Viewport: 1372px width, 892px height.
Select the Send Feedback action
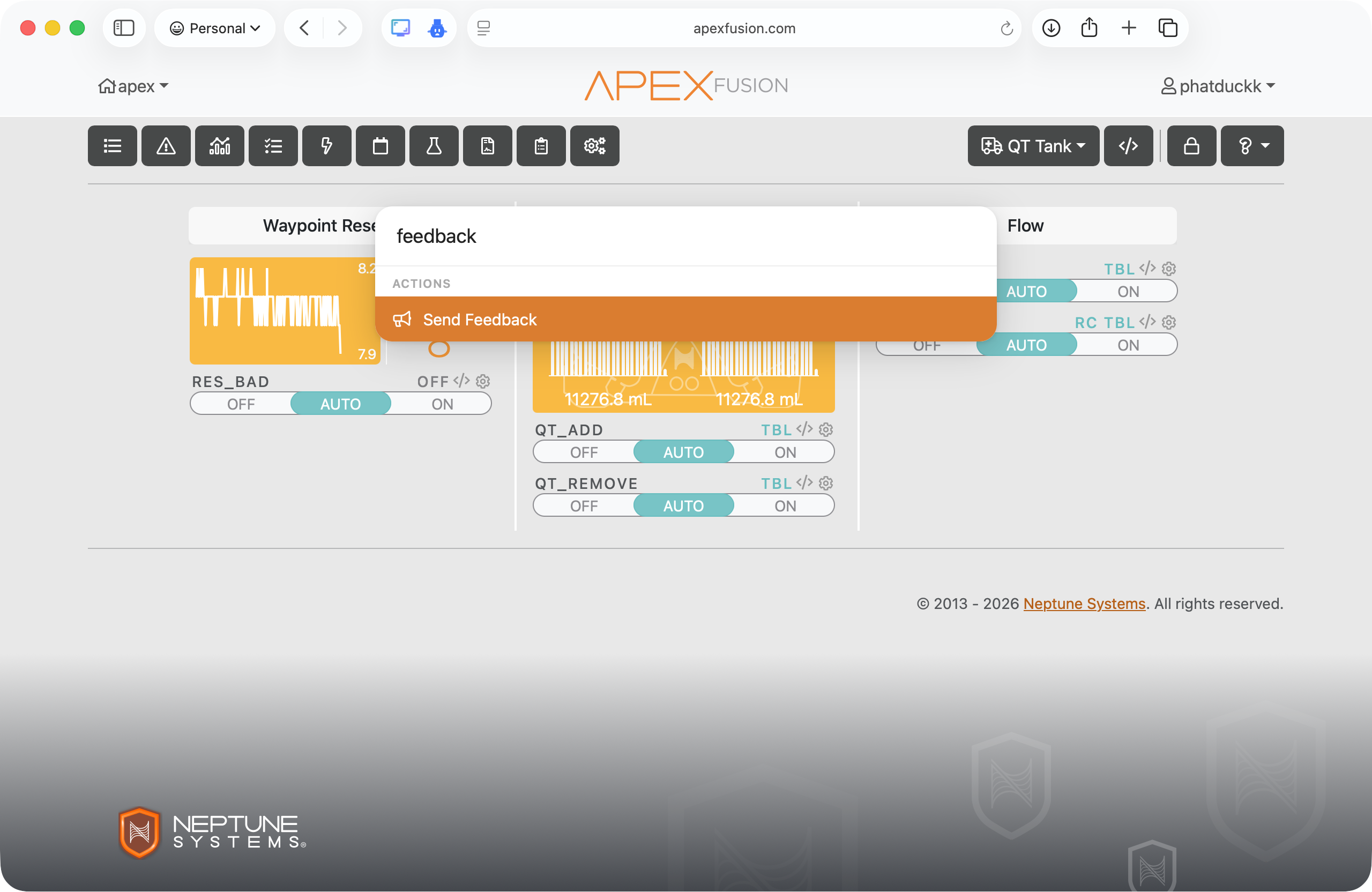(685, 319)
